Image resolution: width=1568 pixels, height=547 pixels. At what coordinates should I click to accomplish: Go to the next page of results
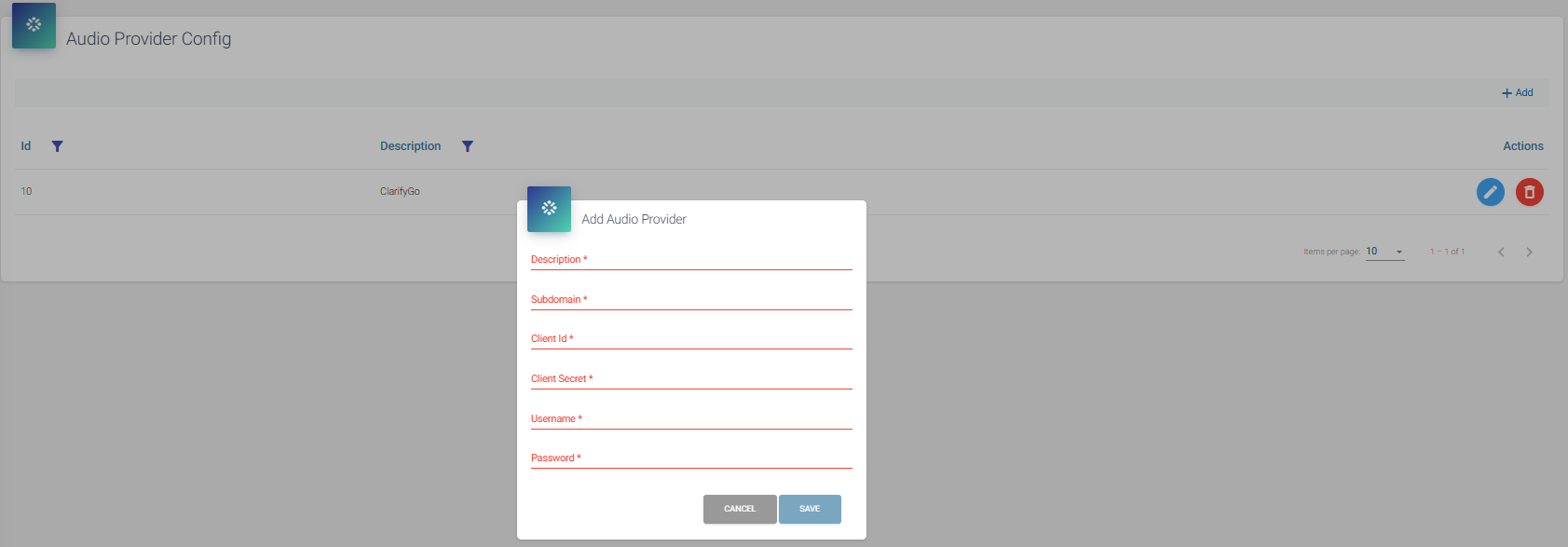click(1529, 253)
